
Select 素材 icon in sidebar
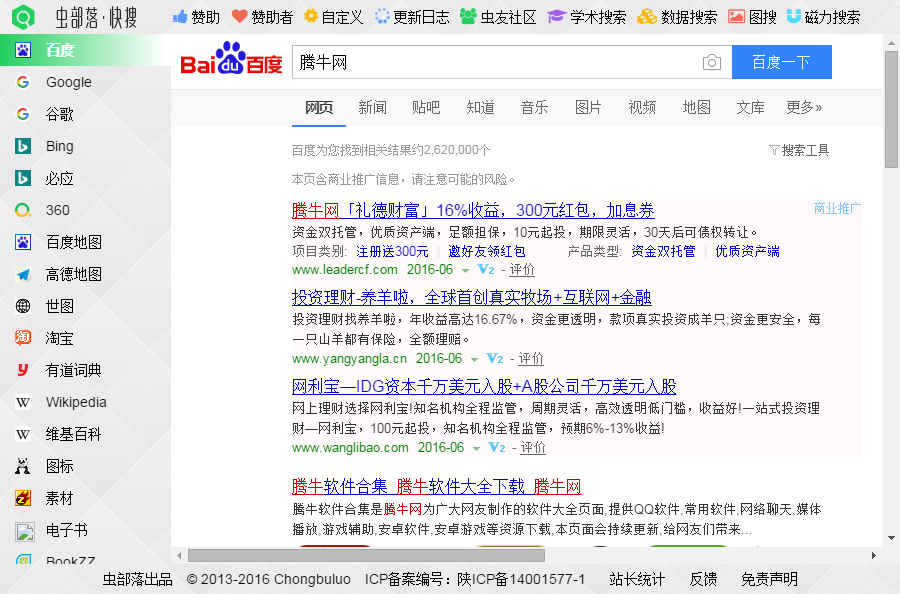(x=23, y=498)
